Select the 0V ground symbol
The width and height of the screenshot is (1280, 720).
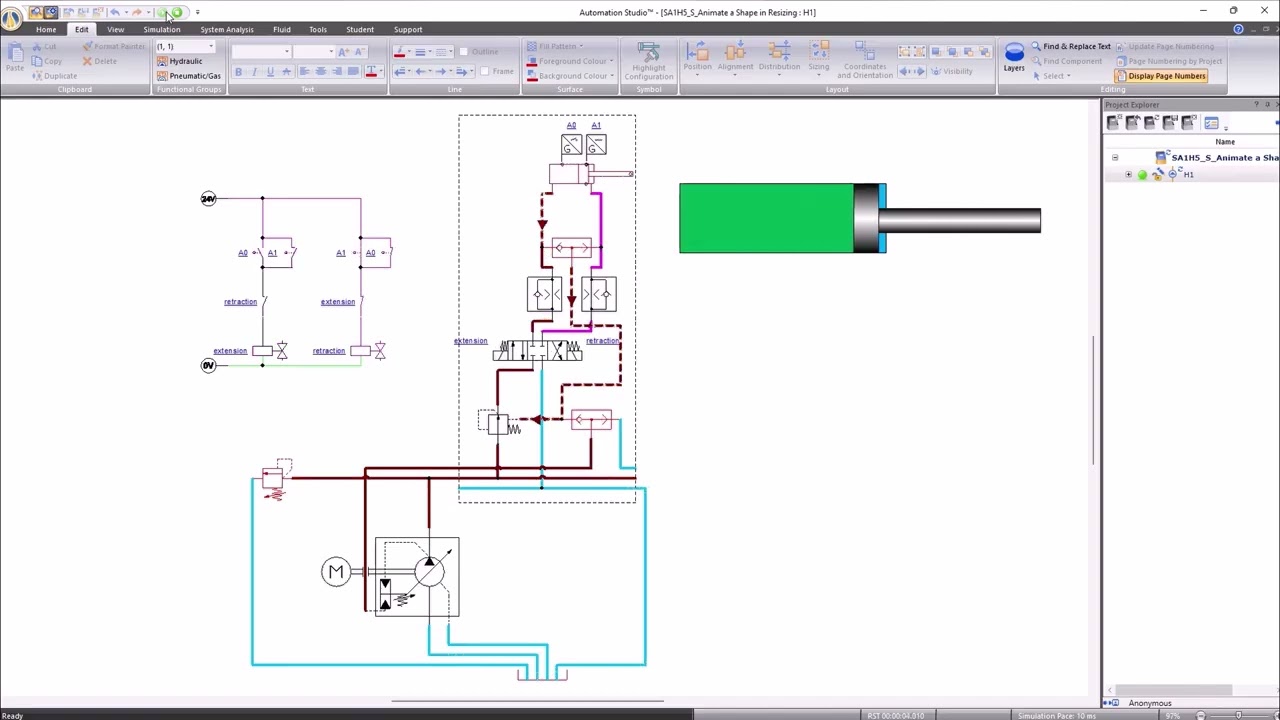coord(208,365)
